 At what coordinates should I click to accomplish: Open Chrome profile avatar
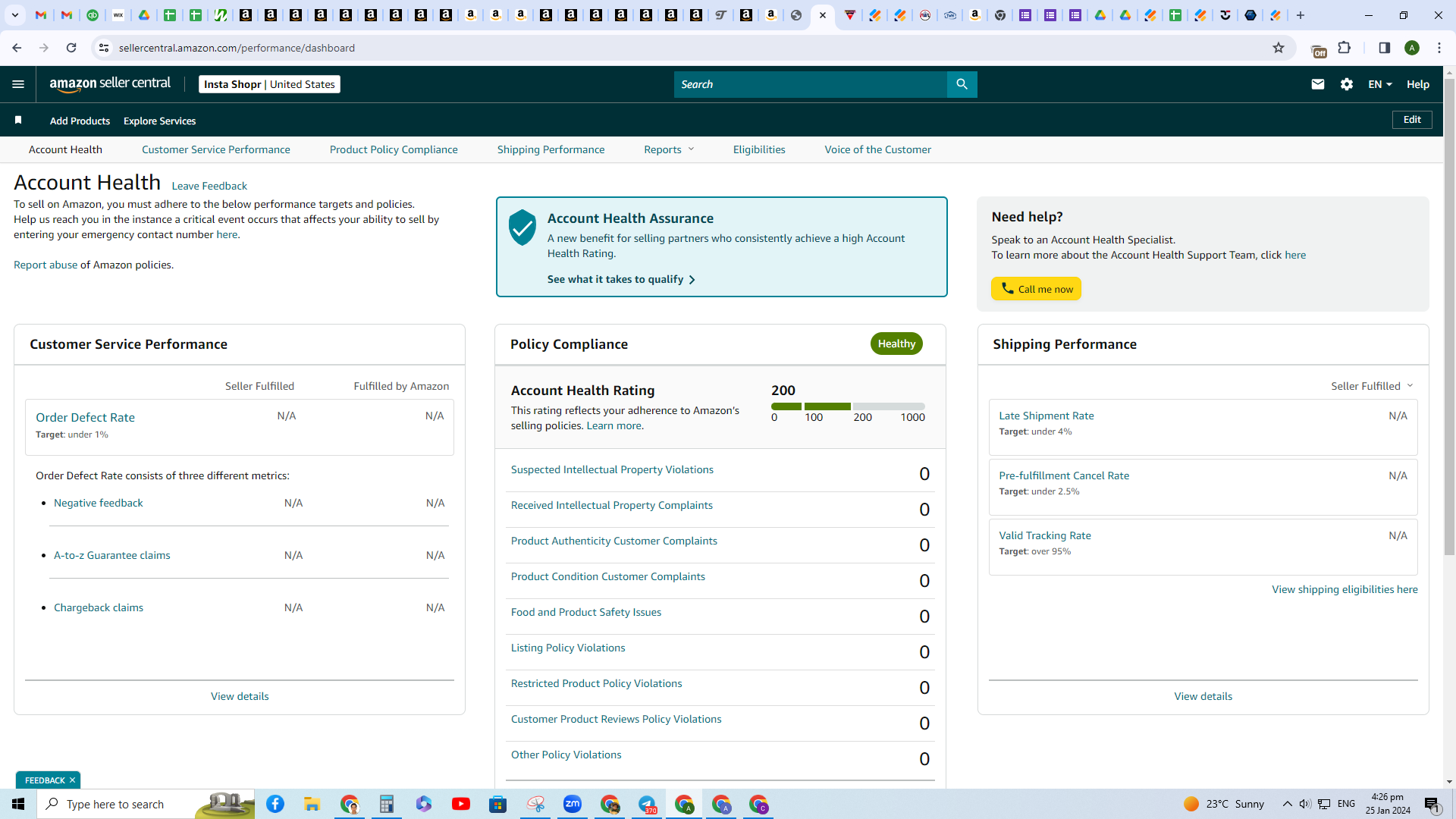(1411, 48)
